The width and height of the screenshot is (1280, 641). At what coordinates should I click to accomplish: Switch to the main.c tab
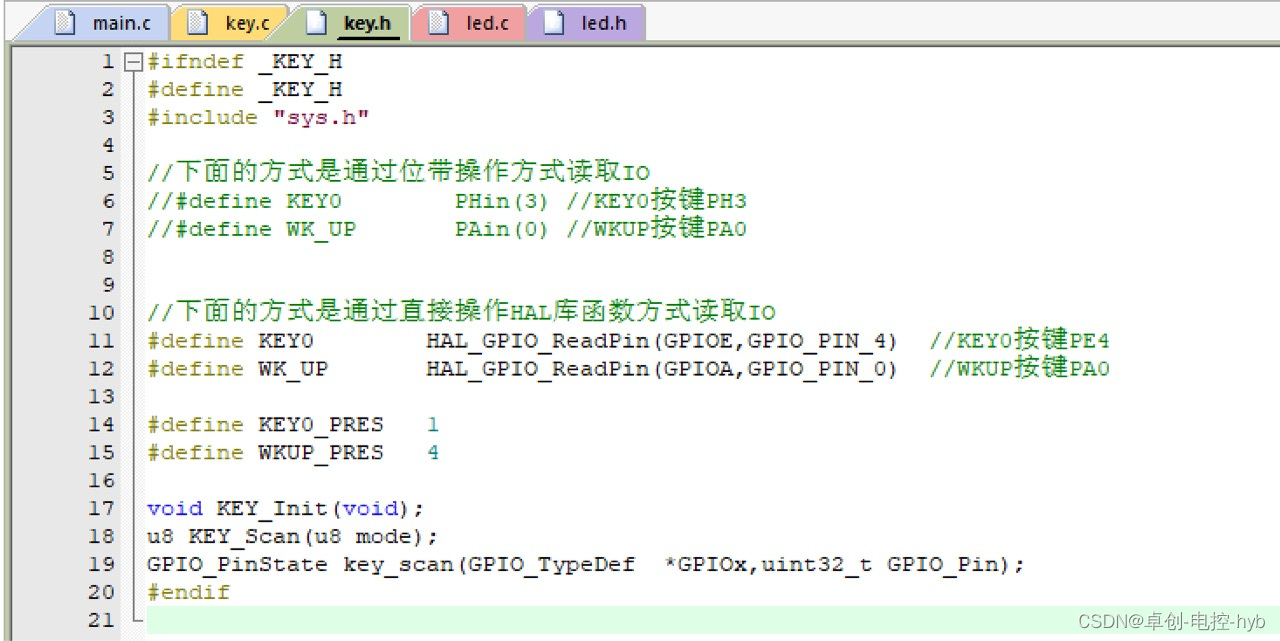coord(109,22)
